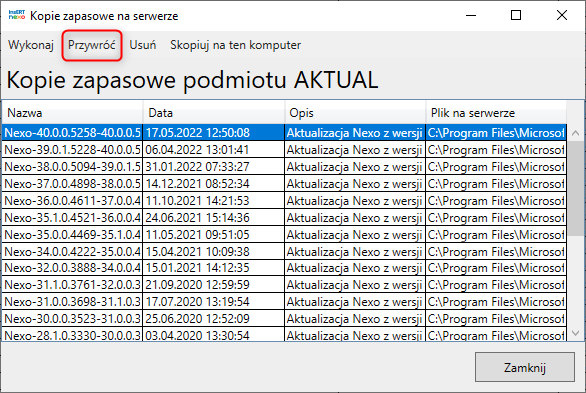Click the Plik na serwerze column header
Screen dimensions: 586x393
[x=496, y=113]
